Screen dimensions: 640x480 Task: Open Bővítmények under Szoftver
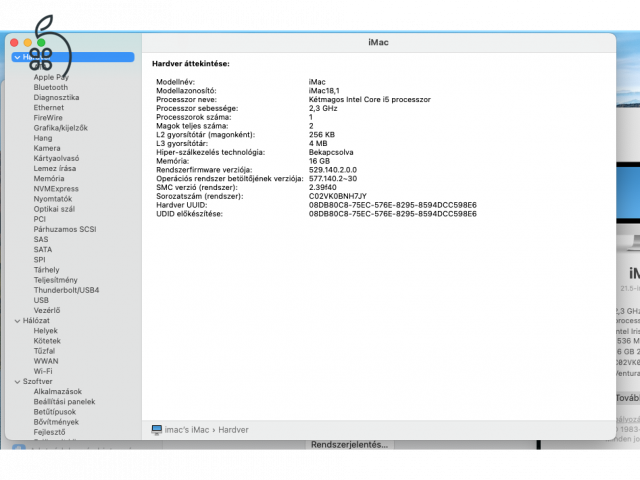tap(56, 422)
